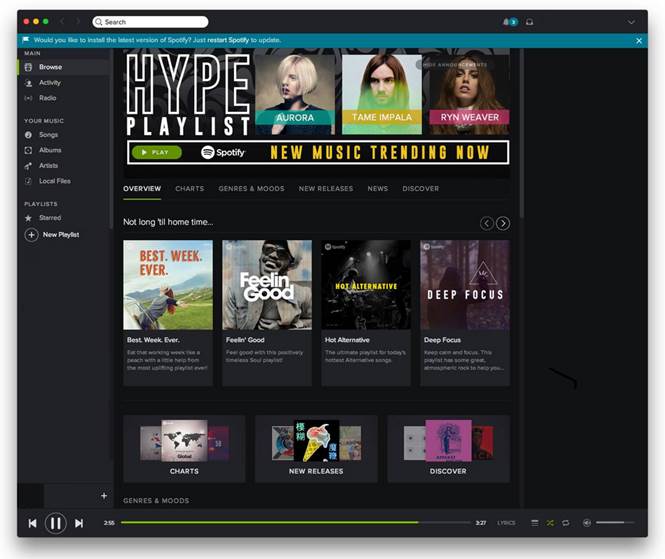Click the Genres & Moods section heading
The width and height of the screenshot is (665, 559).
point(156,500)
